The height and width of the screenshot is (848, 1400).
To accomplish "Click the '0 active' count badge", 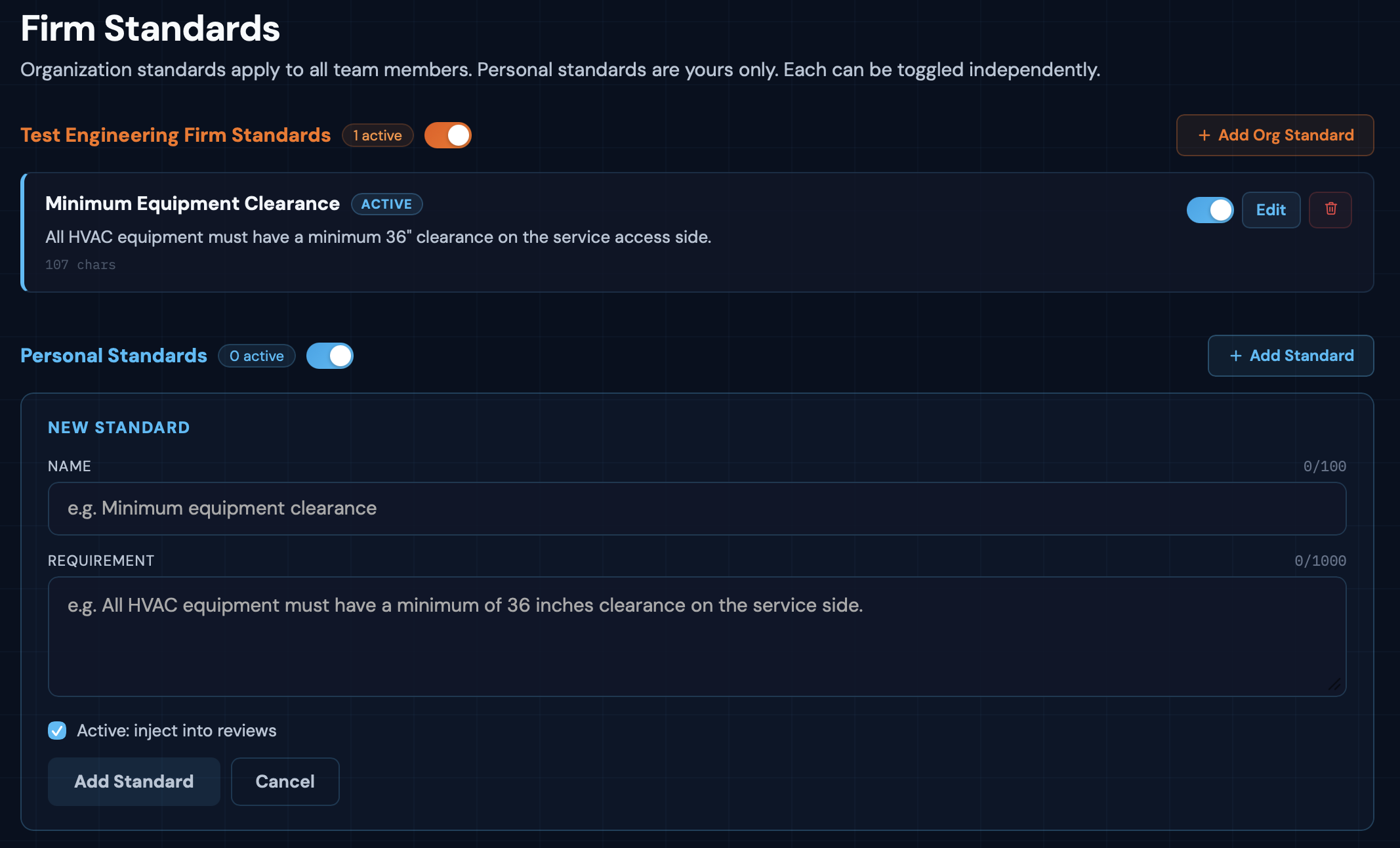I will [257, 356].
